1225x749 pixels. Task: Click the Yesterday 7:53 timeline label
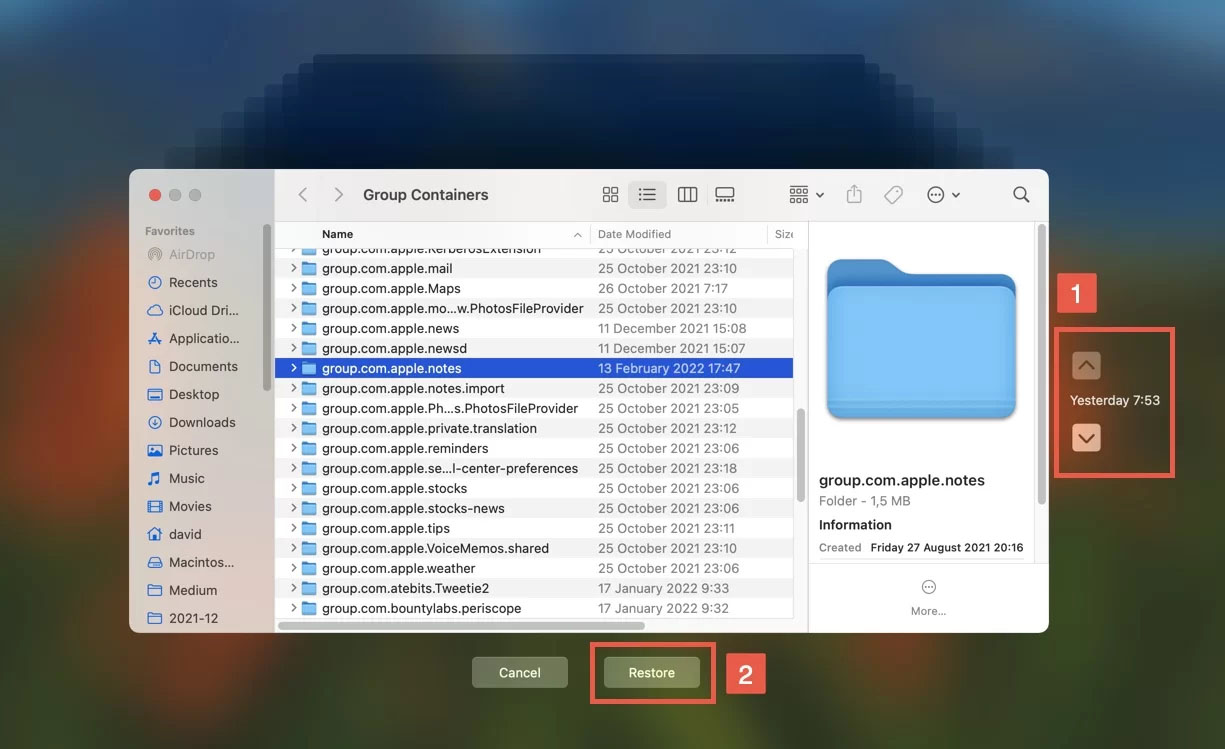(x=1115, y=401)
